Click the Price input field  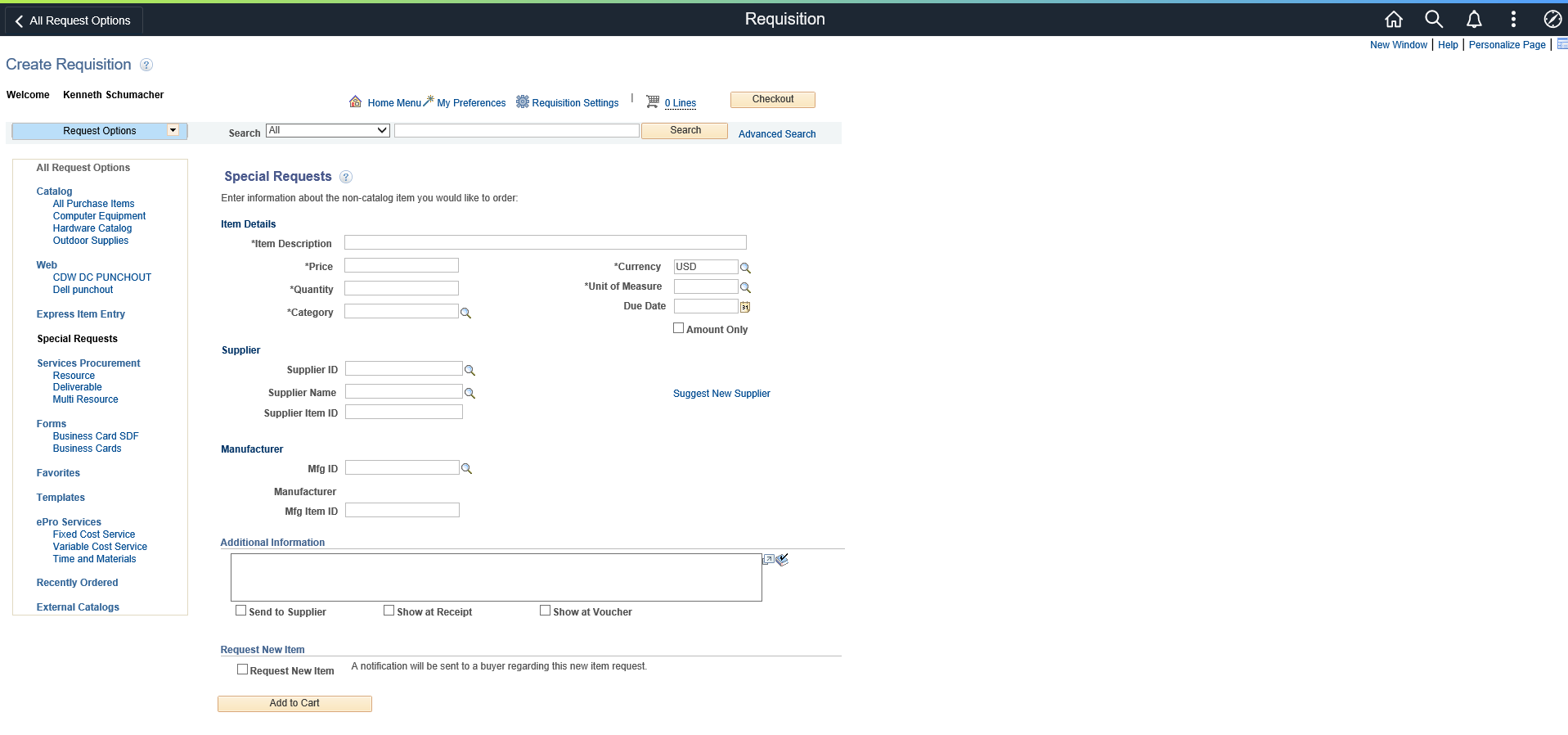point(402,265)
